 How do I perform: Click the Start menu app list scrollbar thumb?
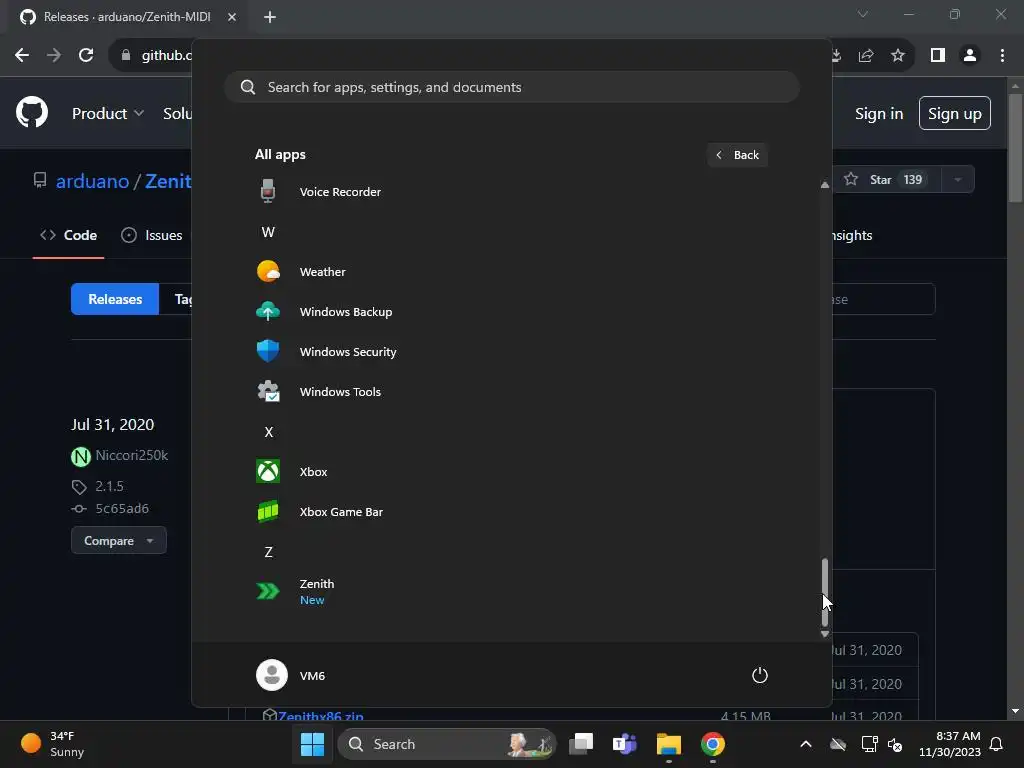pos(825,592)
